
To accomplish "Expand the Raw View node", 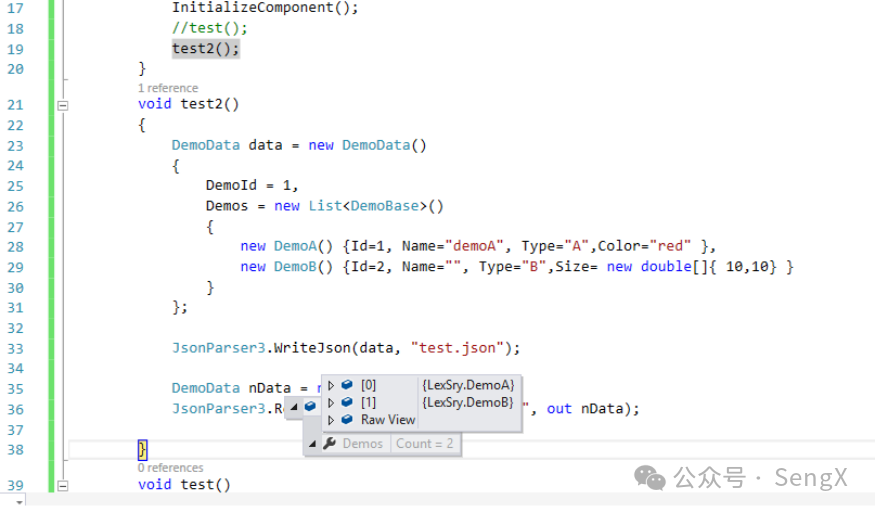I will [331, 420].
